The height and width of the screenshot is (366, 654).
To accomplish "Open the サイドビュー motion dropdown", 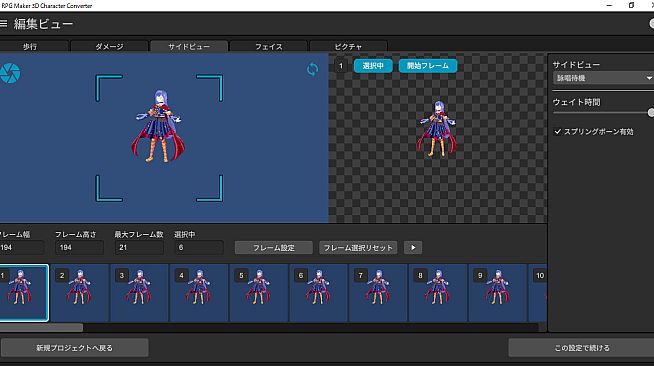I will [603, 78].
